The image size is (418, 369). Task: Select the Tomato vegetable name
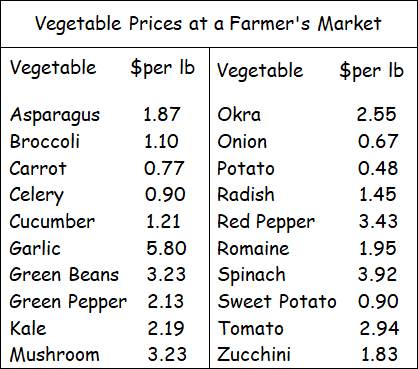tap(251, 328)
